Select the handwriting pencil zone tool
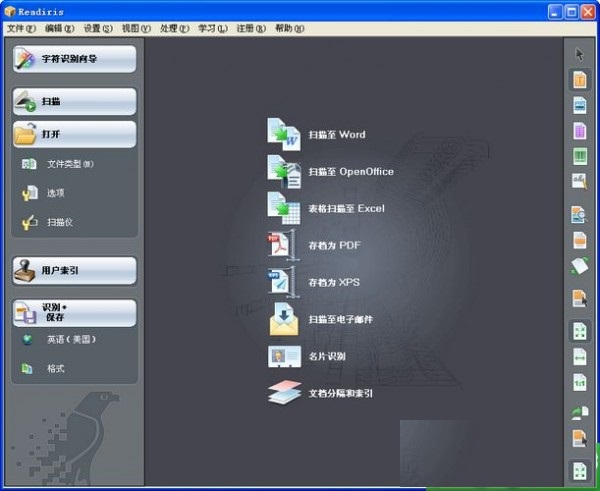Viewport: 600px width, 491px height. click(x=580, y=181)
